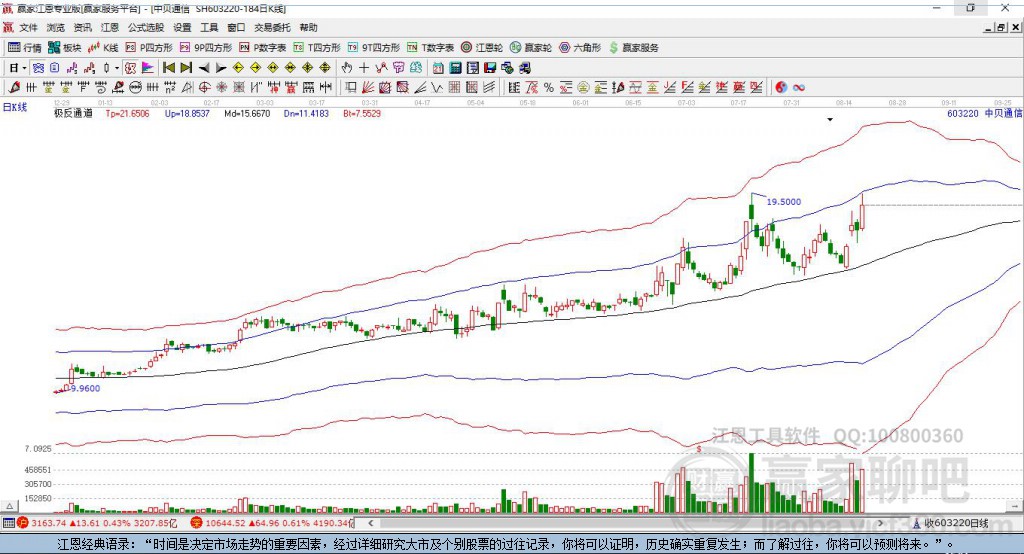Switch to K线 view button
The image size is (1024, 554).
pos(103,48)
